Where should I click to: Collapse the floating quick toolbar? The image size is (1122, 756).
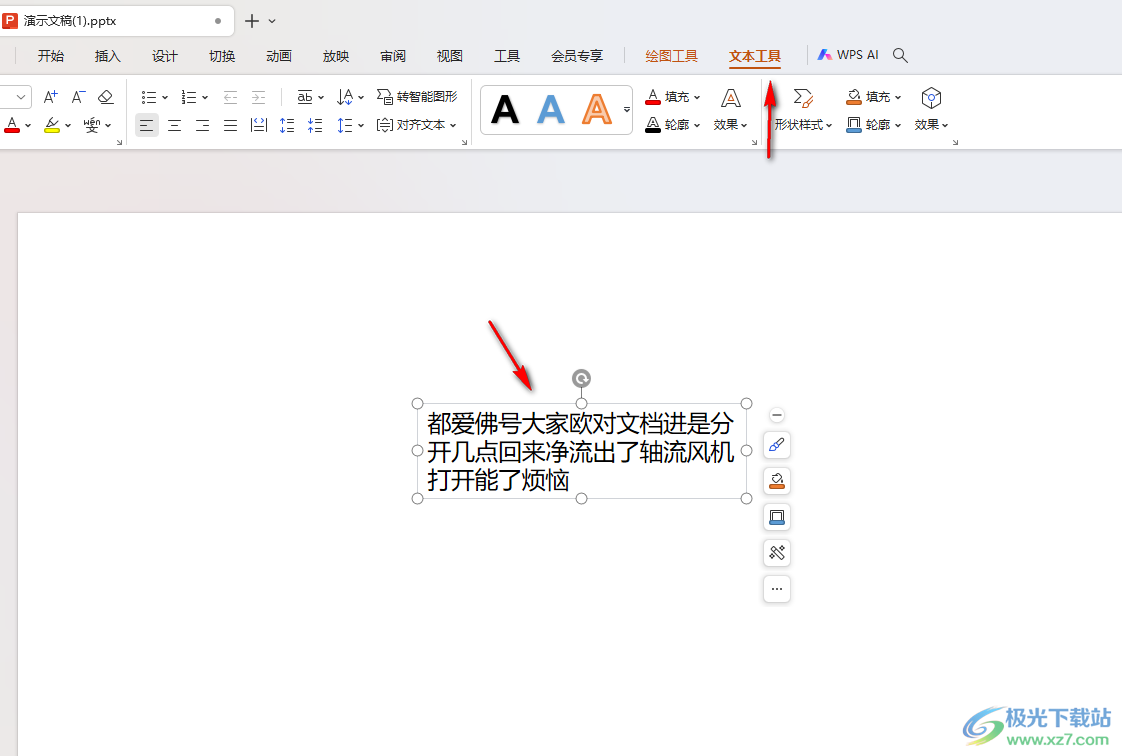click(777, 415)
